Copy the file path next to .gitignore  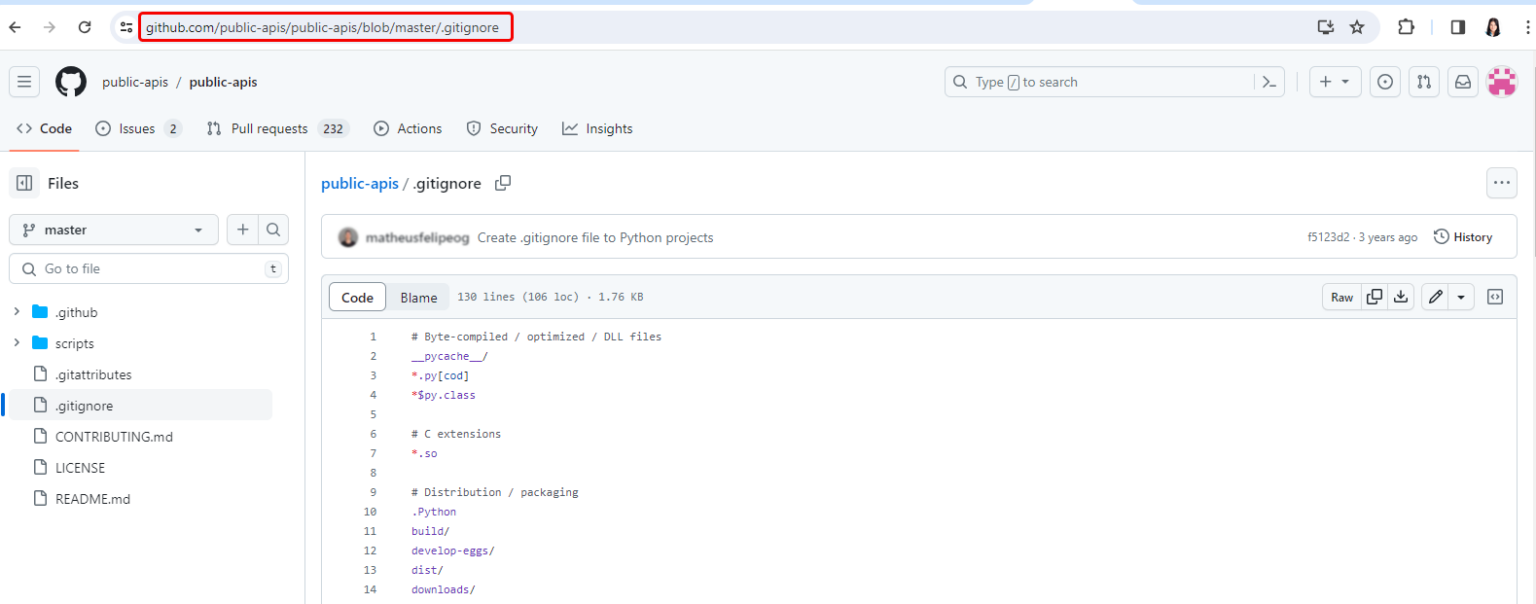[503, 183]
